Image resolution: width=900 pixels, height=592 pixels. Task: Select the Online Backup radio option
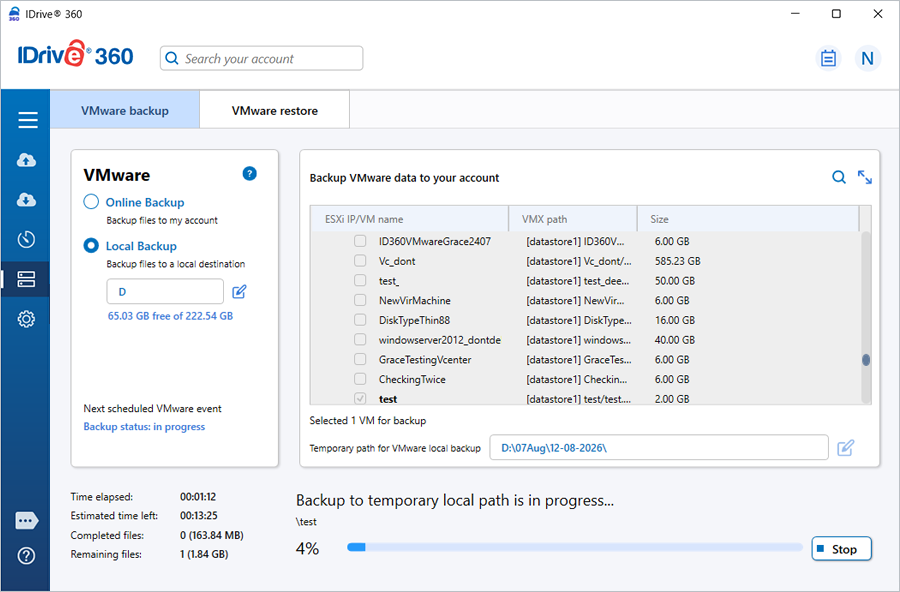pos(91,202)
